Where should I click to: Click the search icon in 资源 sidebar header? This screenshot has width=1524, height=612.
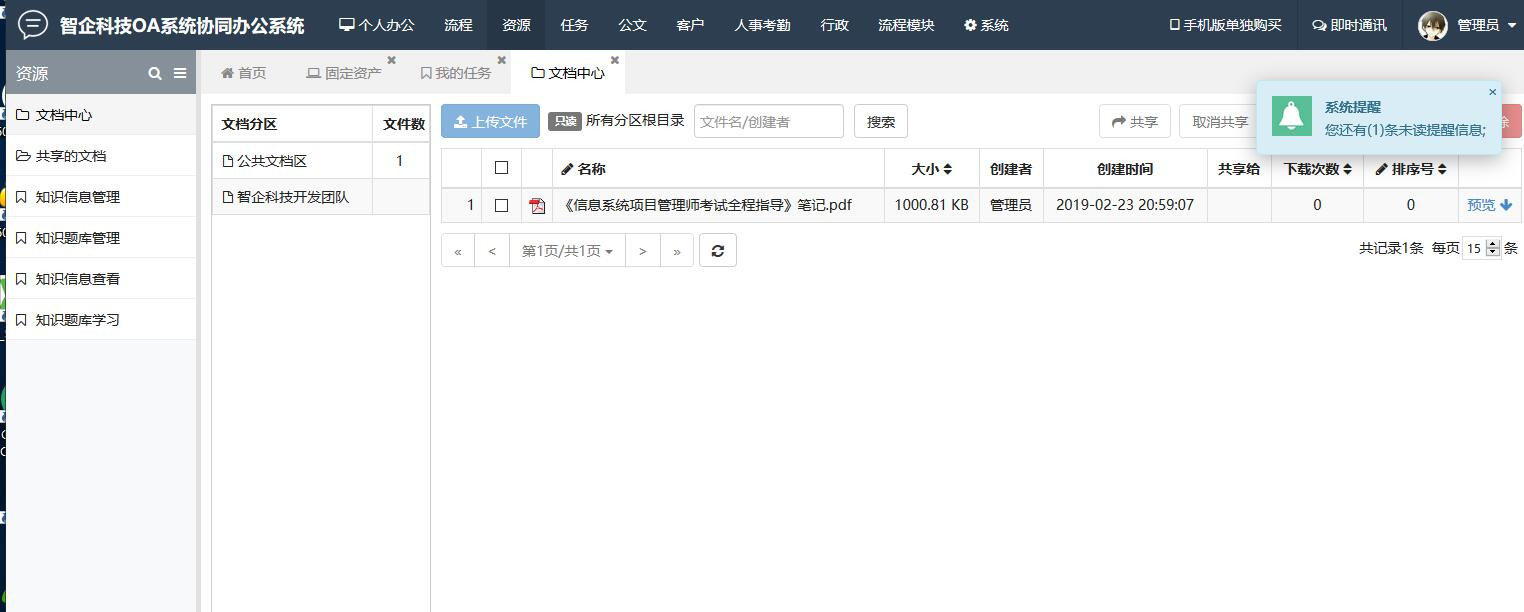(x=155, y=73)
